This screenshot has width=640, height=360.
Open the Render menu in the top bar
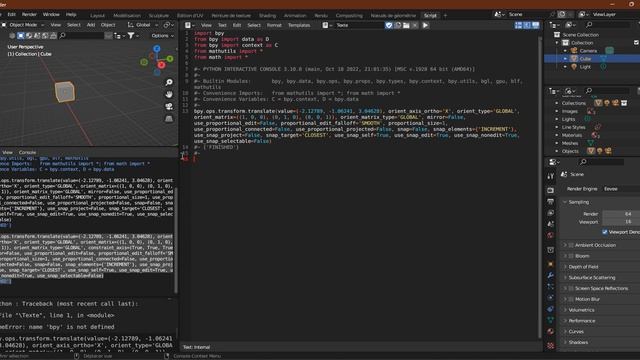click(29, 14)
